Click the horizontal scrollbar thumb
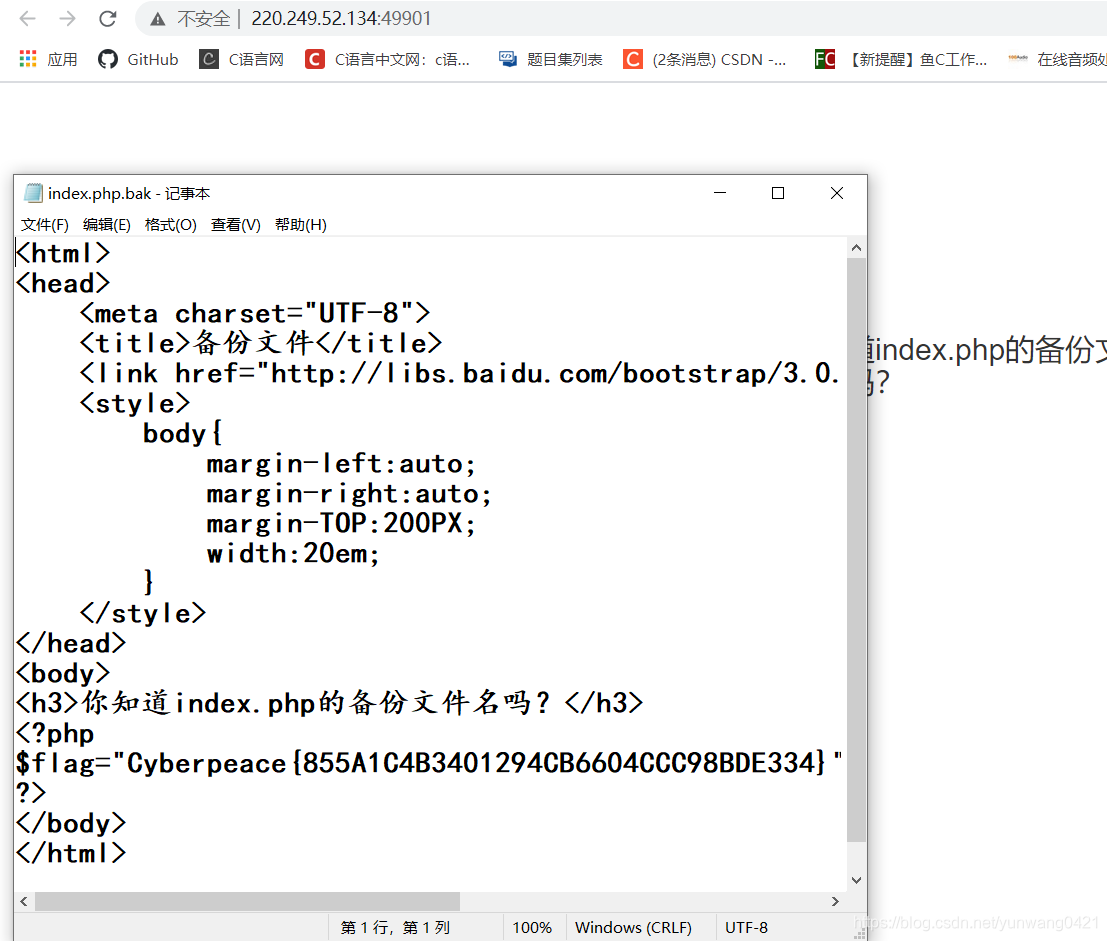This screenshot has width=1107, height=941. (x=247, y=901)
